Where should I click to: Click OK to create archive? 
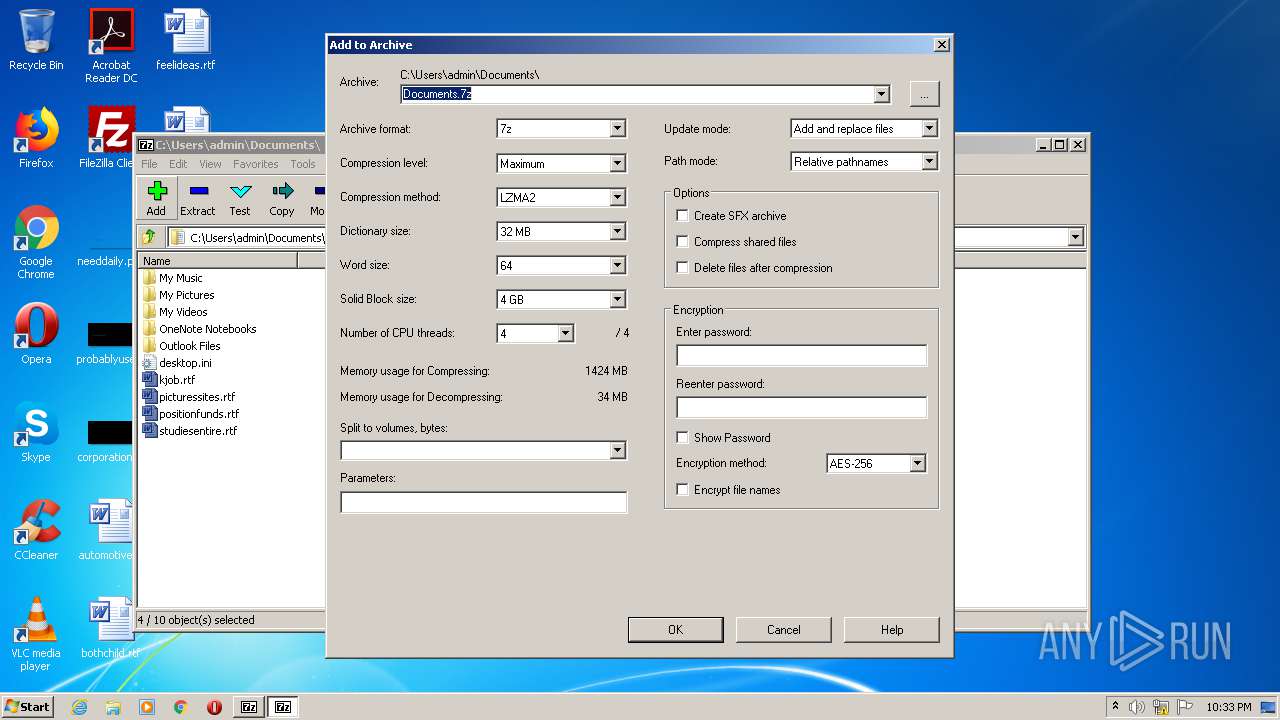(675, 630)
